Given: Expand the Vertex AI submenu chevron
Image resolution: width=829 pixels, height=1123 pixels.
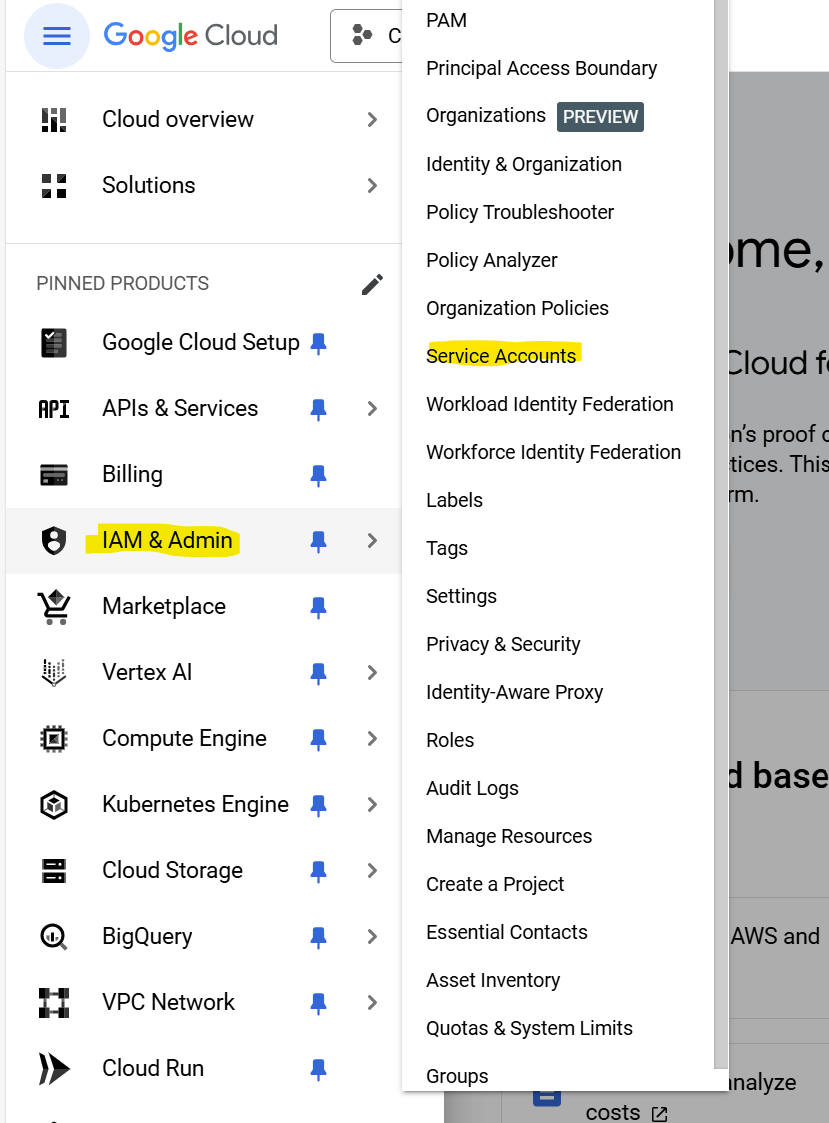Looking at the screenshot, I should point(372,673).
